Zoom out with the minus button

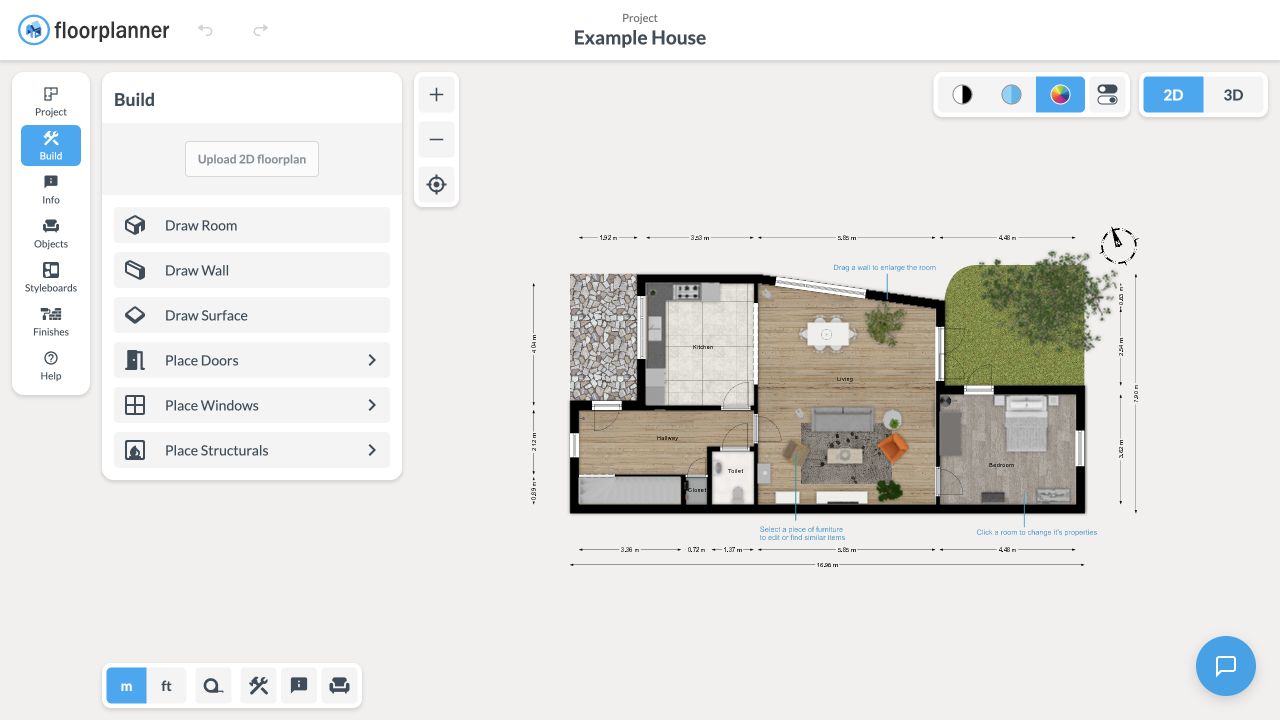point(436,139)
